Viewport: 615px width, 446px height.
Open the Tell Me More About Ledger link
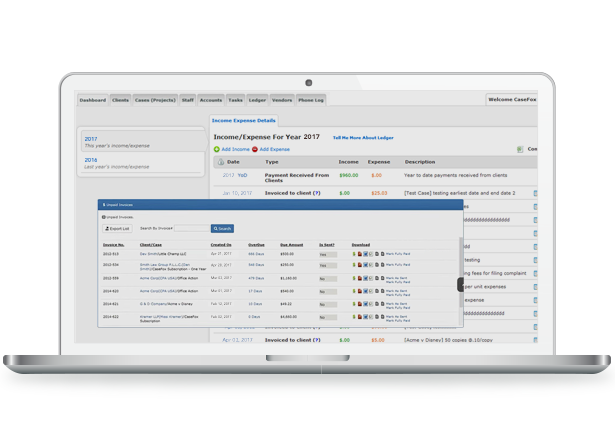362,136
